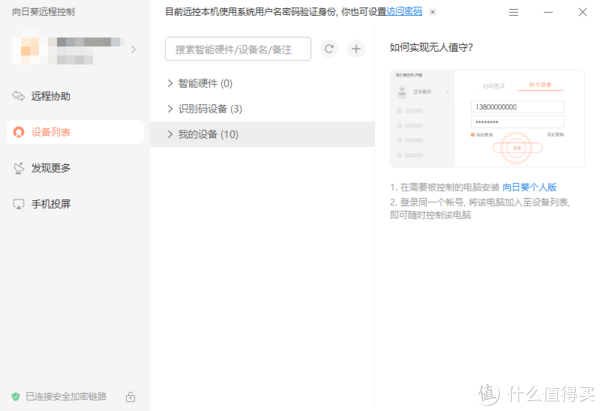
Task: Minimize the Sunflower window
Action: tap(548, 13)
